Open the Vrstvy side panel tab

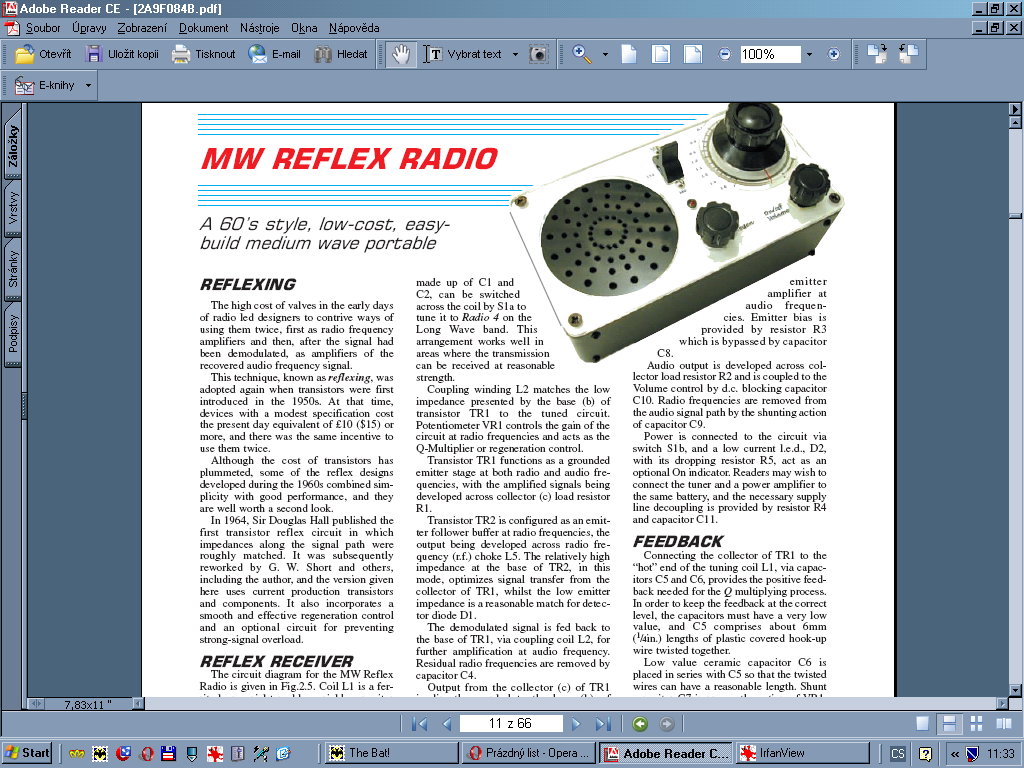click(13, 208)
